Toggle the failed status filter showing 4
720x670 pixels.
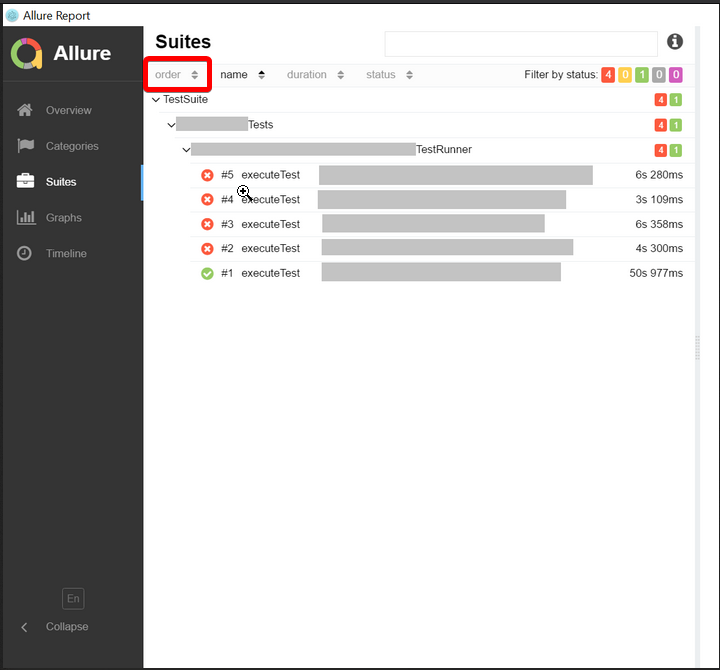coord(608,74)
